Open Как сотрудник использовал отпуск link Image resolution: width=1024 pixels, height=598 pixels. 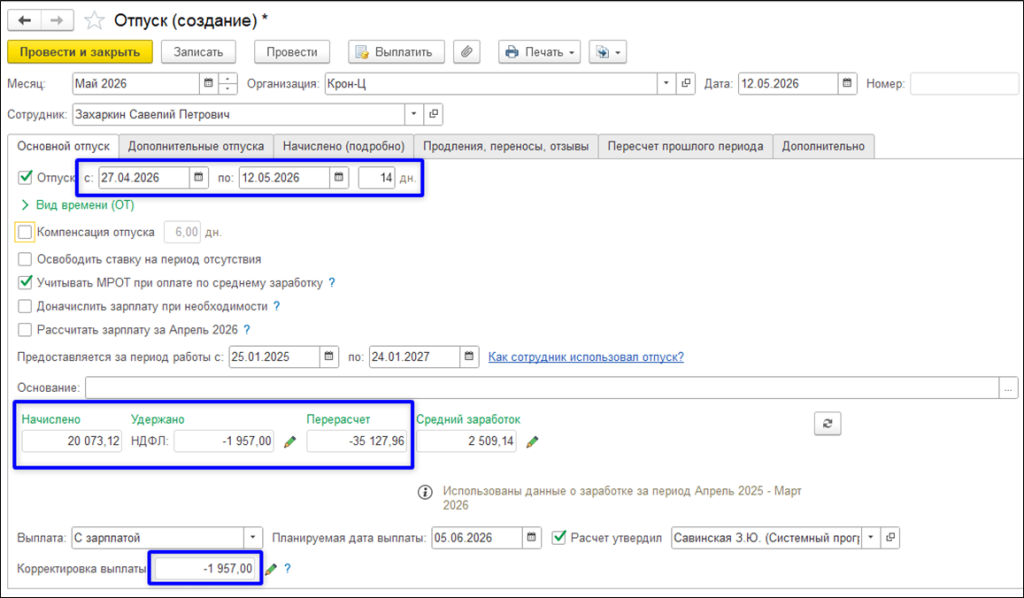coord(586,357)
